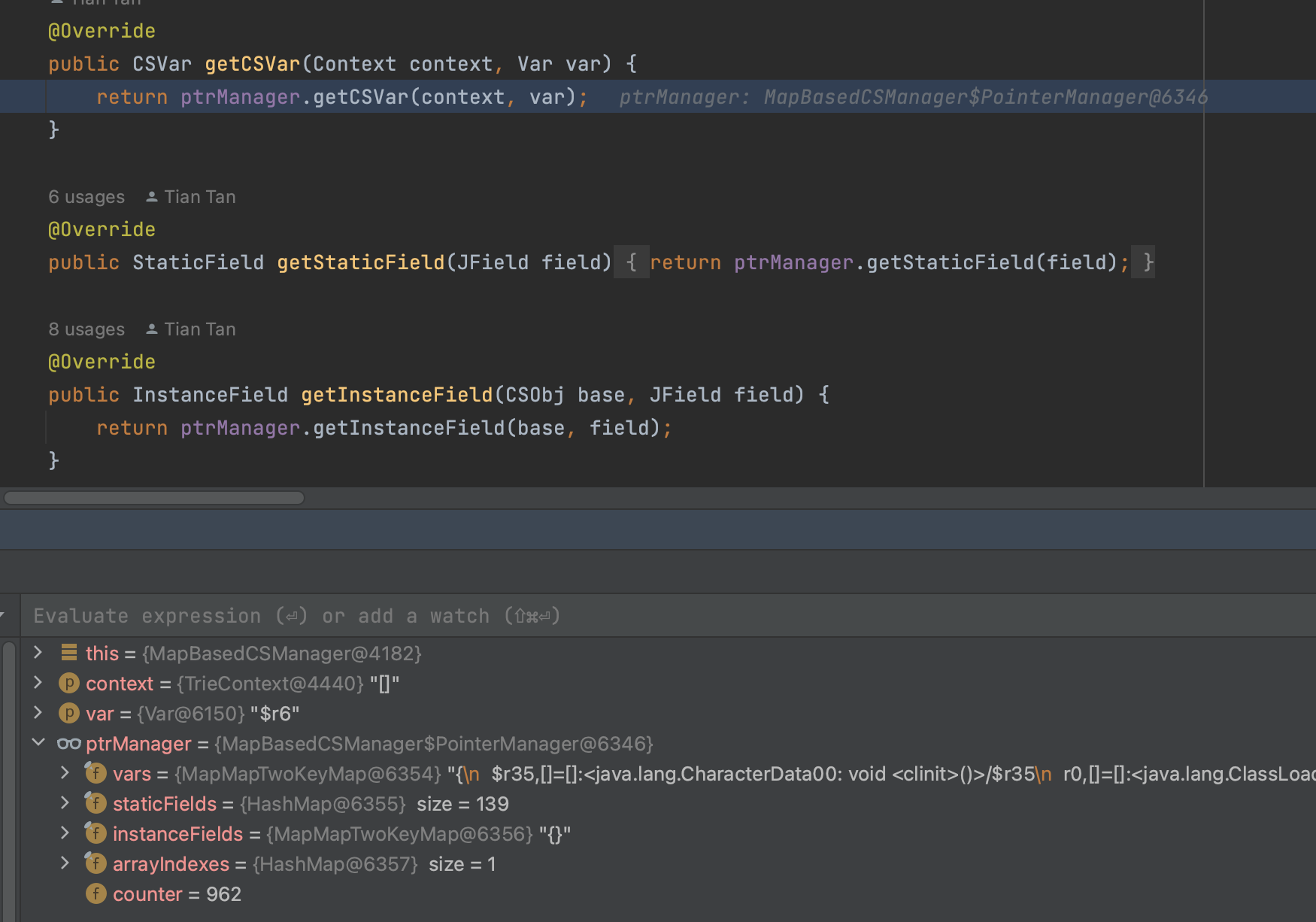Expand the arrayIndexes field node
Screen dimensions: 1316x922
[x=65, y=863]
